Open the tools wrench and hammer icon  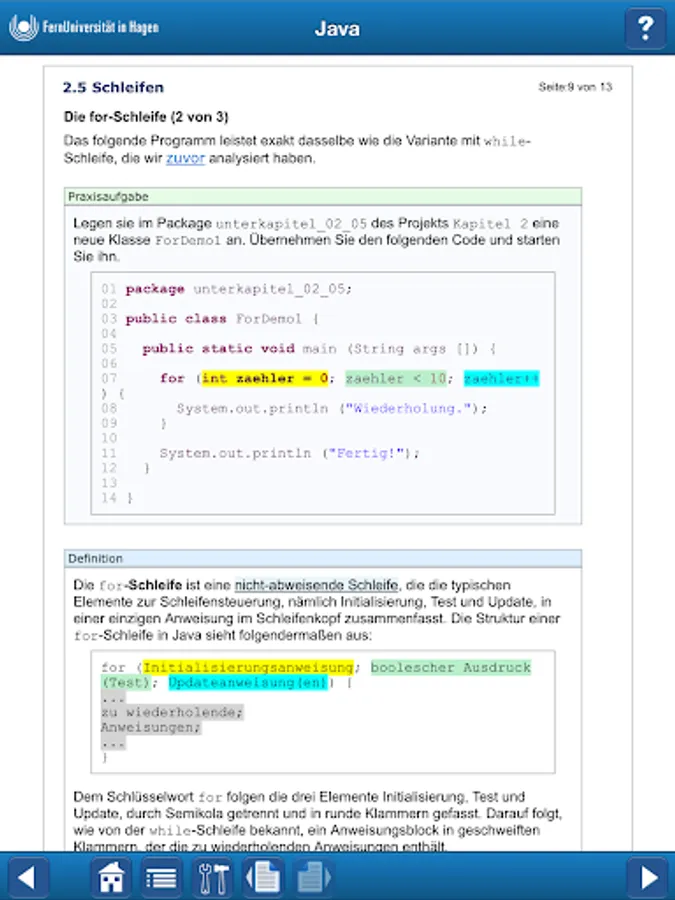212,877
